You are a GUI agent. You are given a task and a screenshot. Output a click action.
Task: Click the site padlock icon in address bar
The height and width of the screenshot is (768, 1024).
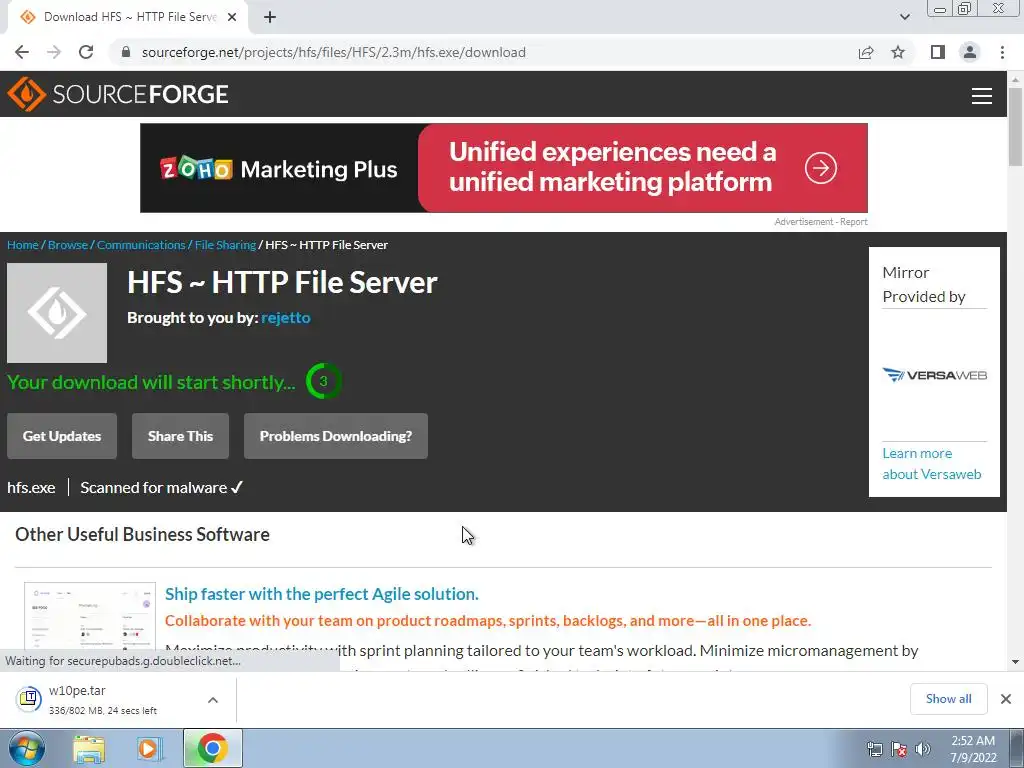click(126, 52)
